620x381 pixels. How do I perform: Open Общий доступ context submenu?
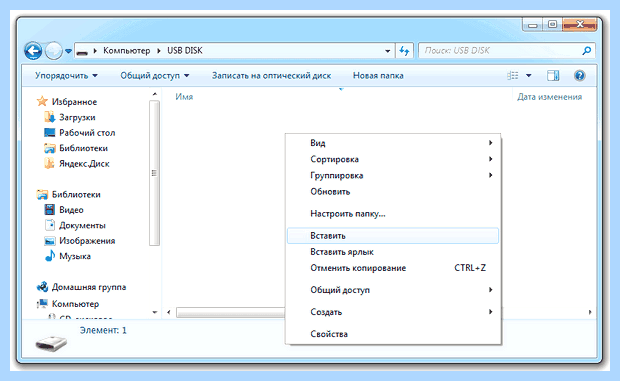coord(393,290)
